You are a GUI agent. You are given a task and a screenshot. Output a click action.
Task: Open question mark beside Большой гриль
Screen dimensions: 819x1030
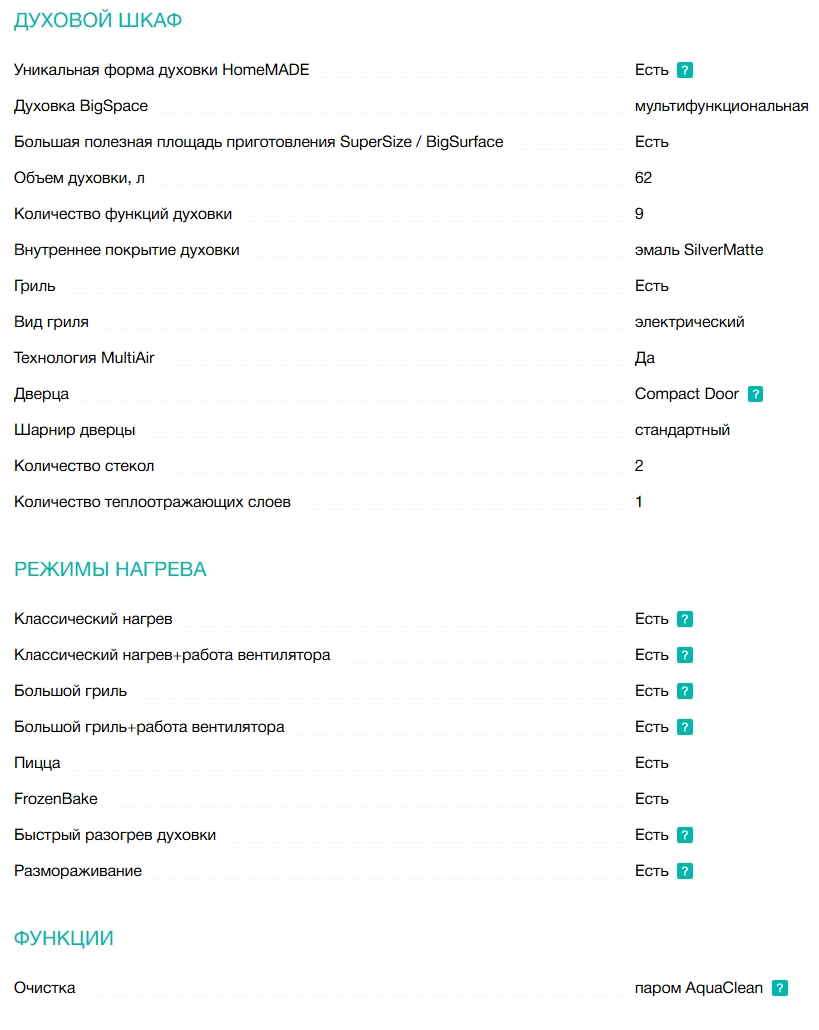pyautogui.click(x=685, y=691)
